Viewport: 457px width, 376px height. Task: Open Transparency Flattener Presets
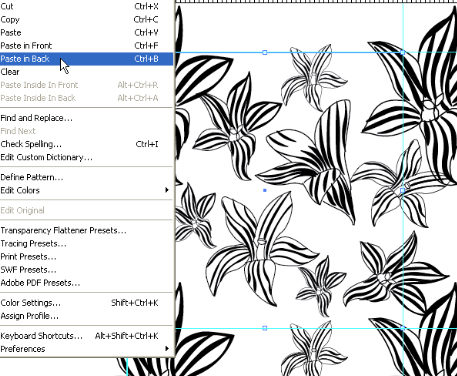pos(86,230)
